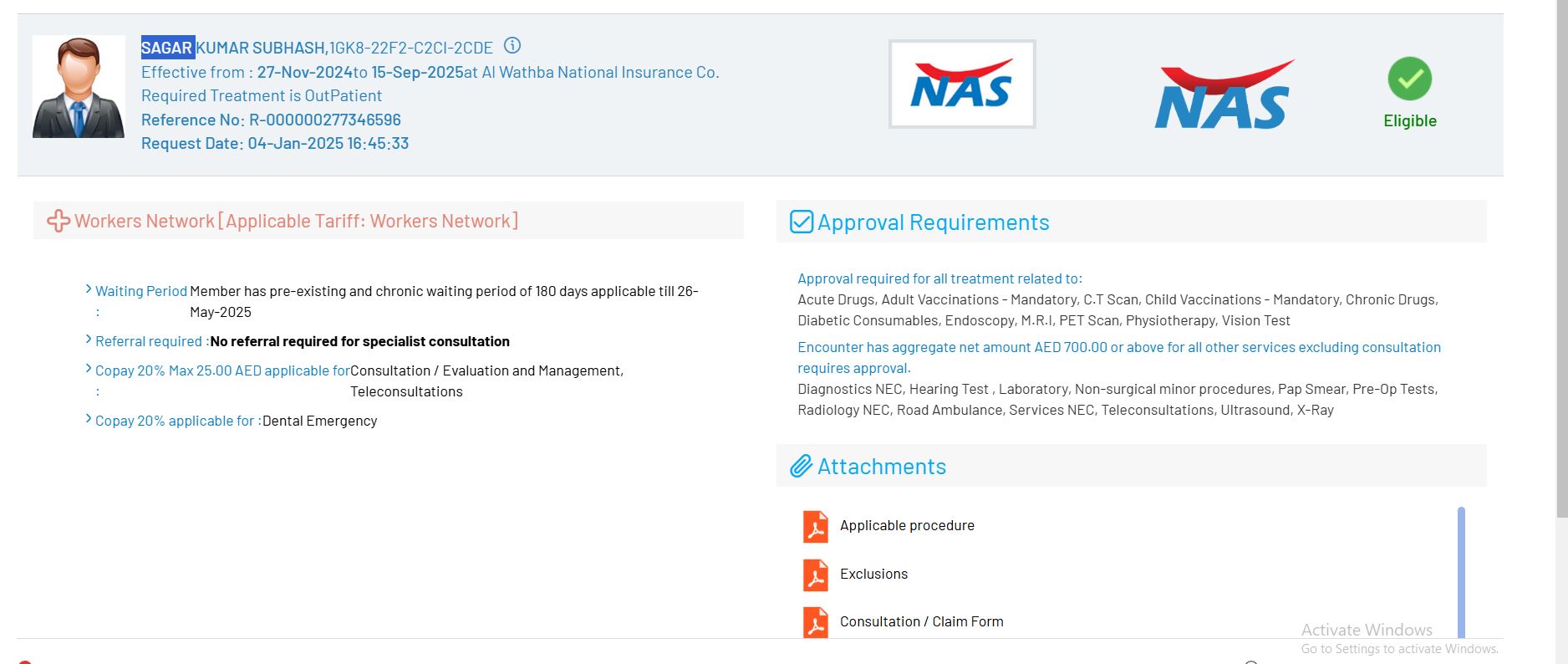
Task: Click the large unframed NAS logo
Action: [x=1224, y=94]
